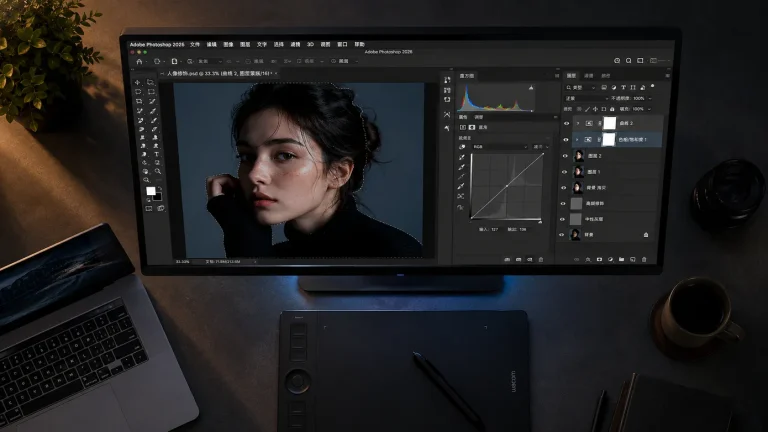This screenshot has width=768, height=432.
Task: Click the black background color swatch
Action: 158,197
